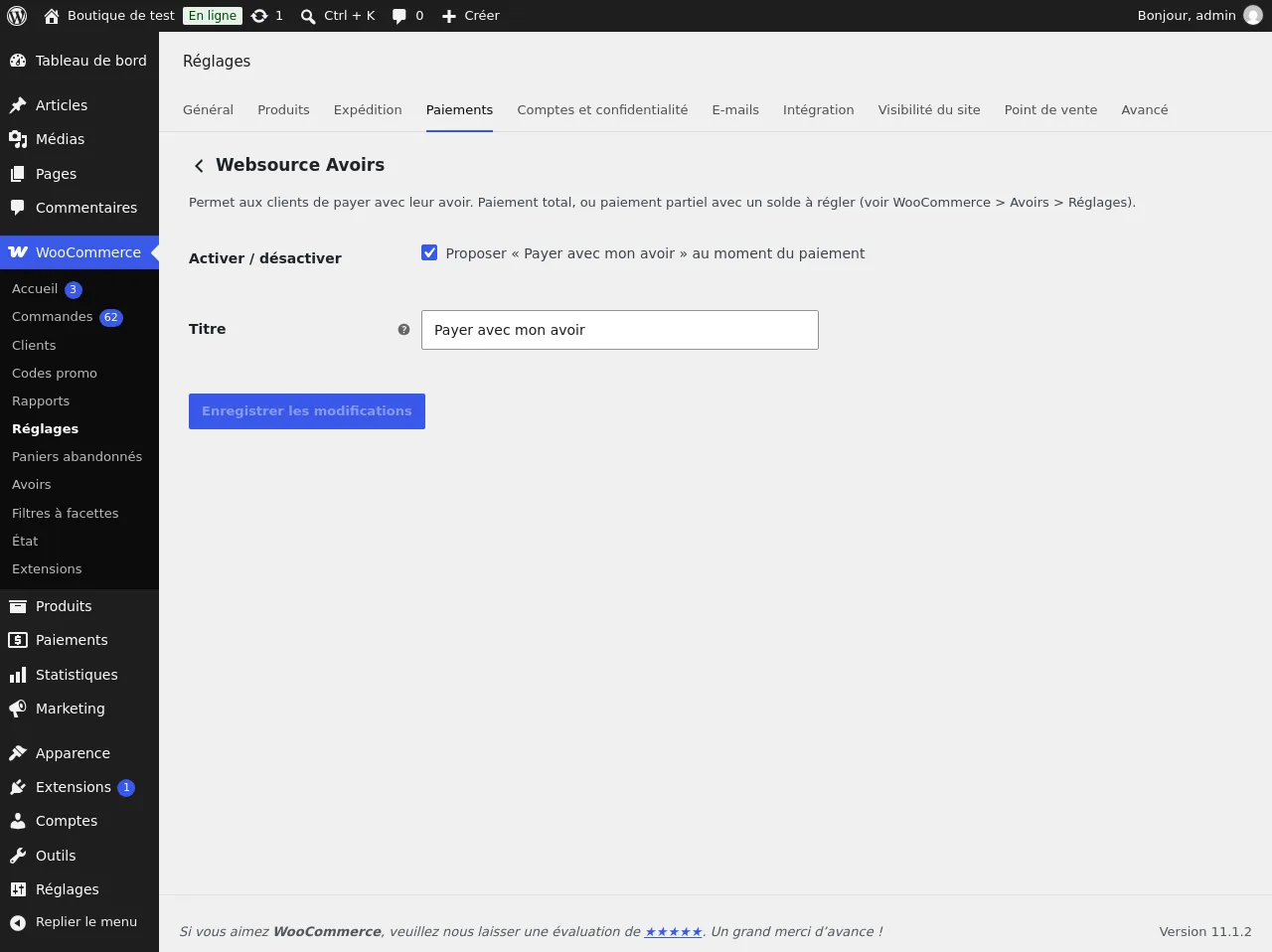Click the Produits box icon in sidebar
1272x952 pixels.
[18, 606]
